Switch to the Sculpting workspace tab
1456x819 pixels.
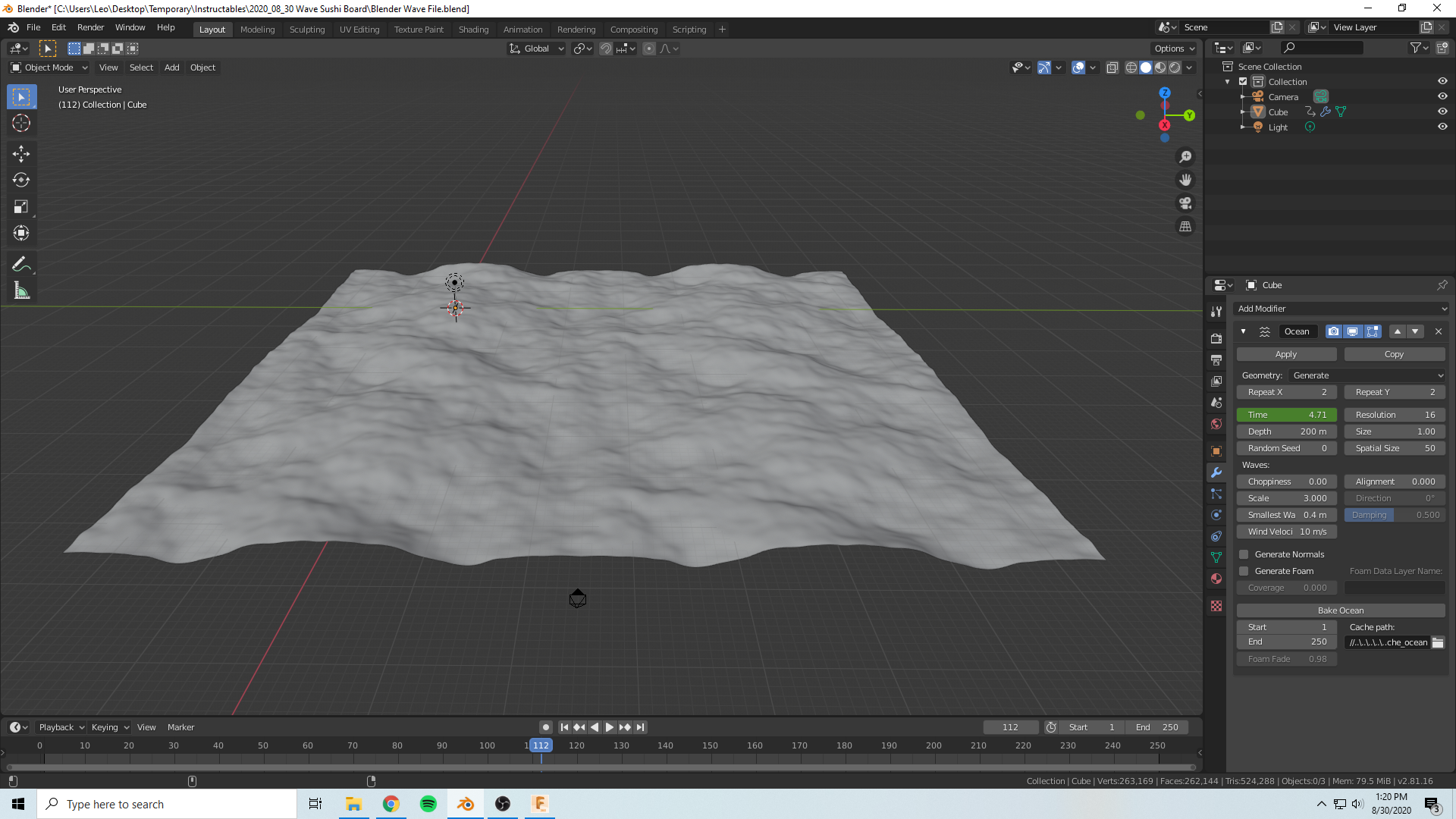[x=306, y=30]
